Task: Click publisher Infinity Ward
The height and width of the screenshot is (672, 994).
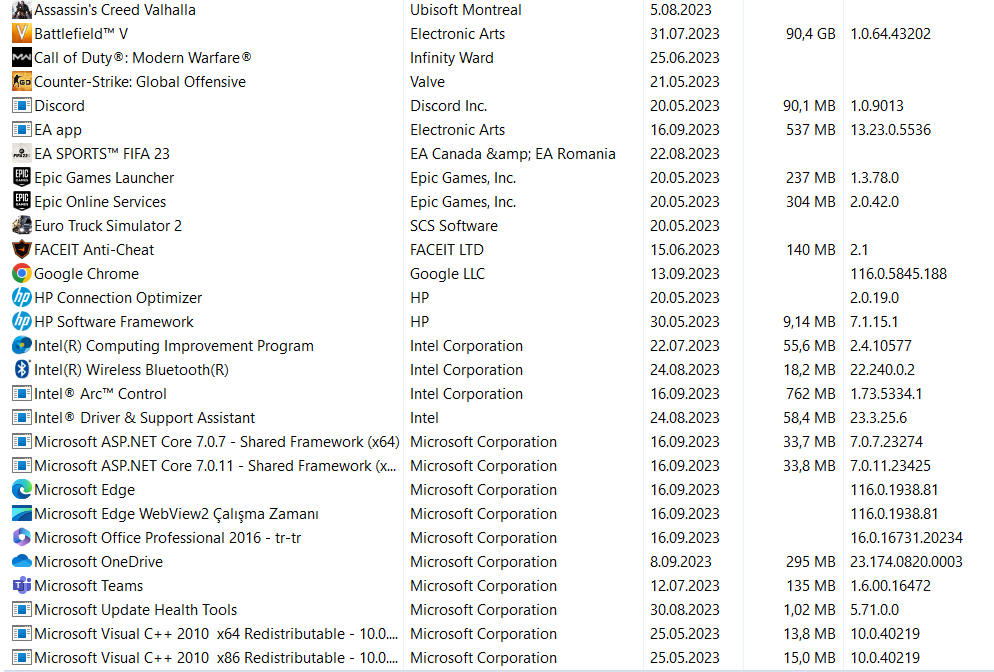Action: 451,58
